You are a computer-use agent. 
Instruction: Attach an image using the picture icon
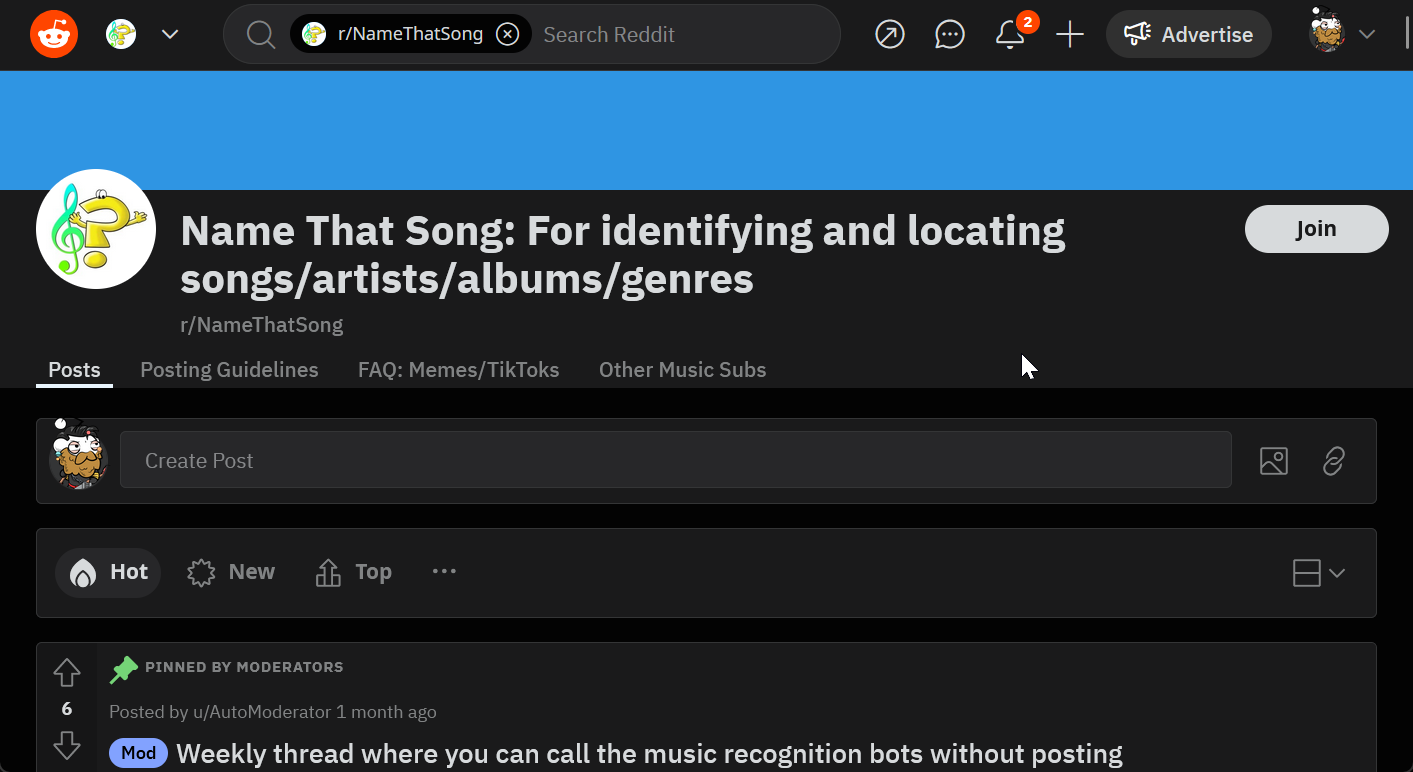[1273, 461]
